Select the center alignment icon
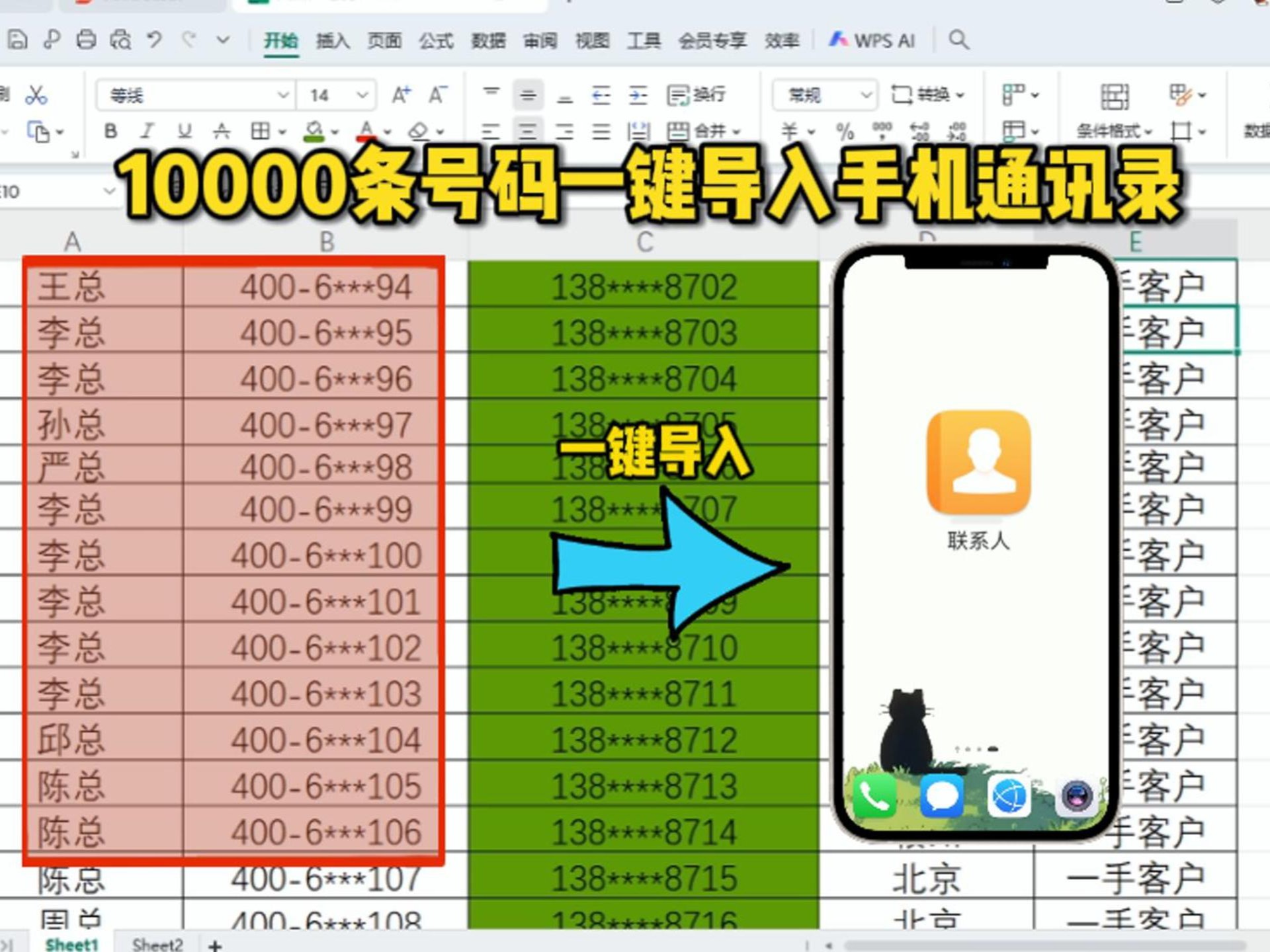 (x=527, y=130)
